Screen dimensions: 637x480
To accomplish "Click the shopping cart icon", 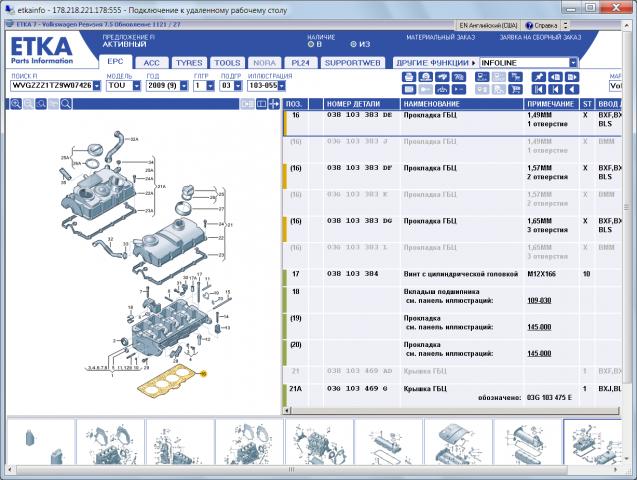I will click(x=516, y=89).
